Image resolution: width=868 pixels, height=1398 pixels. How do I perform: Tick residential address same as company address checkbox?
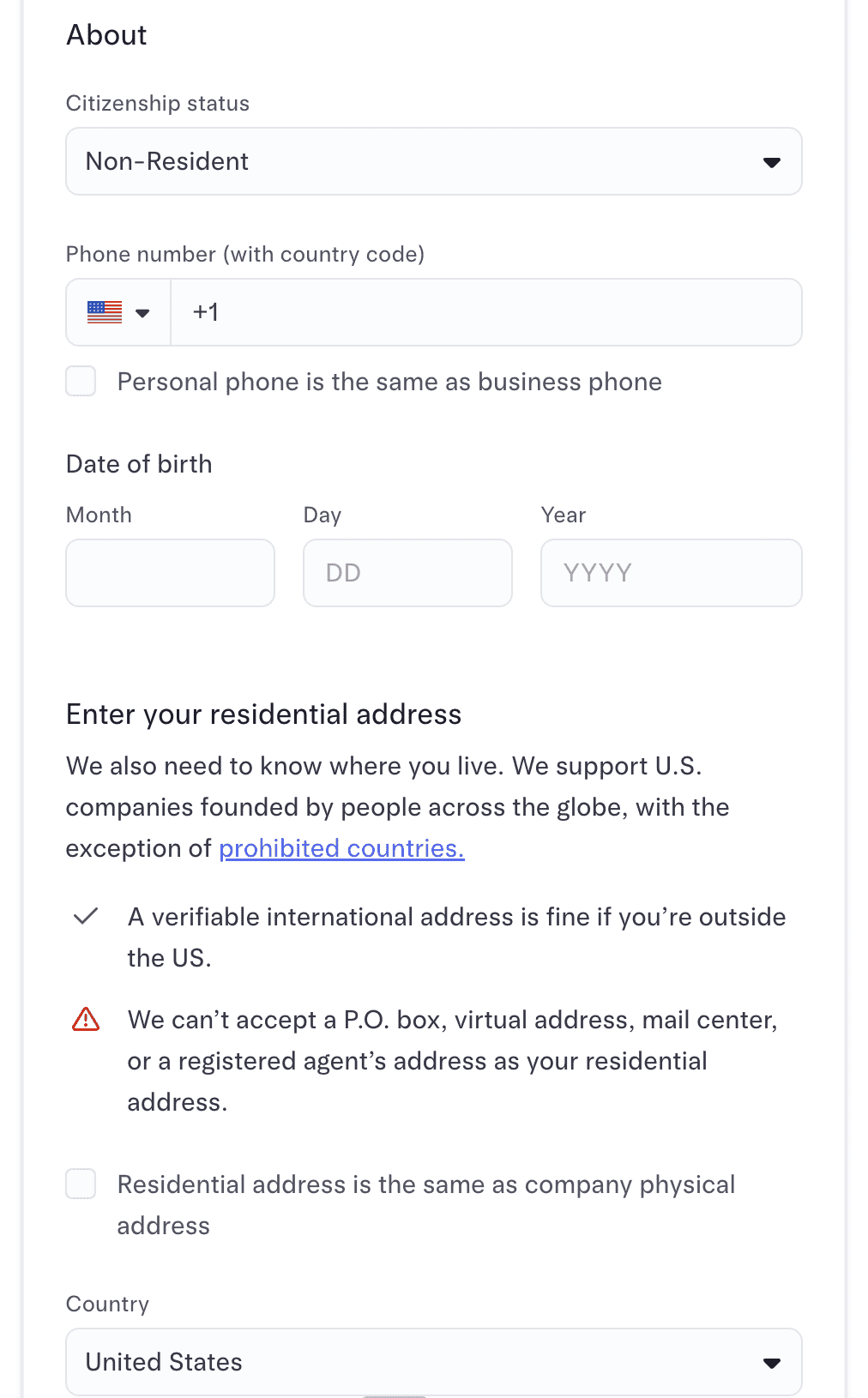coord(81,1184)
